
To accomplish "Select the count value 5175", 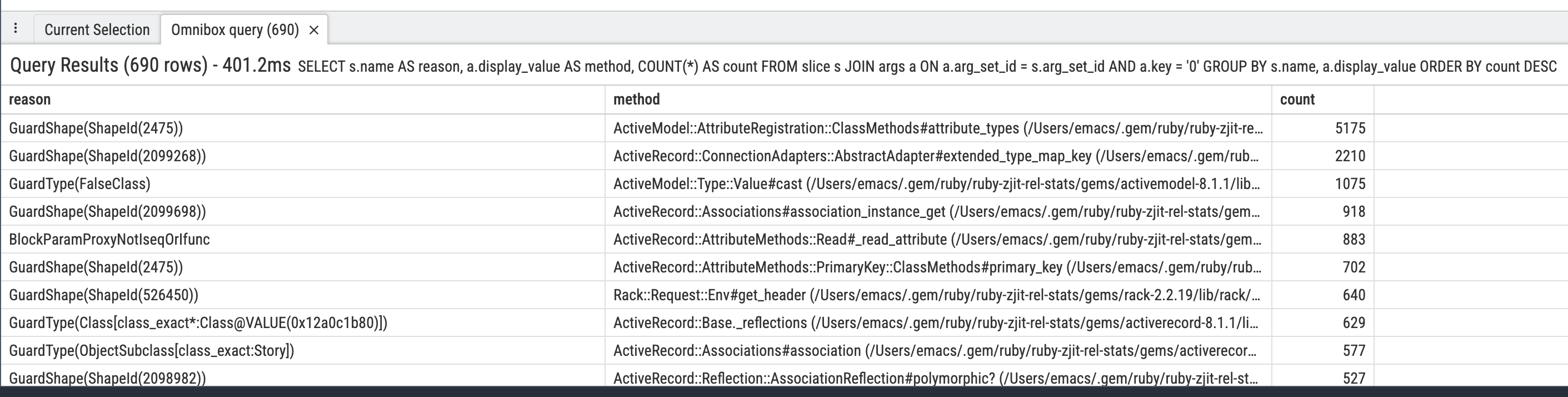I will (x=1350, y=128).
